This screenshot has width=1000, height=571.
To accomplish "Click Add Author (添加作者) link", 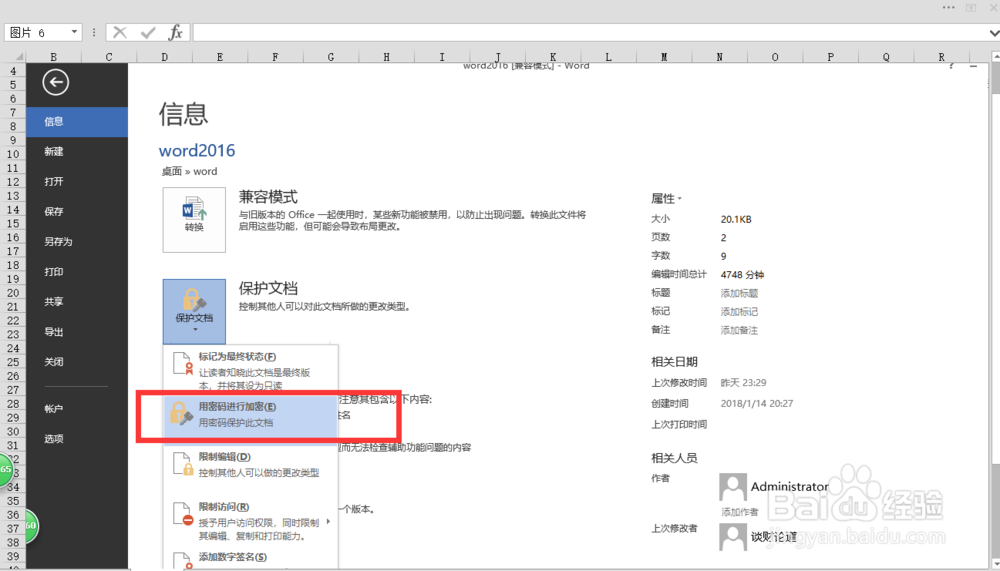I will click(x=739, y=512).
